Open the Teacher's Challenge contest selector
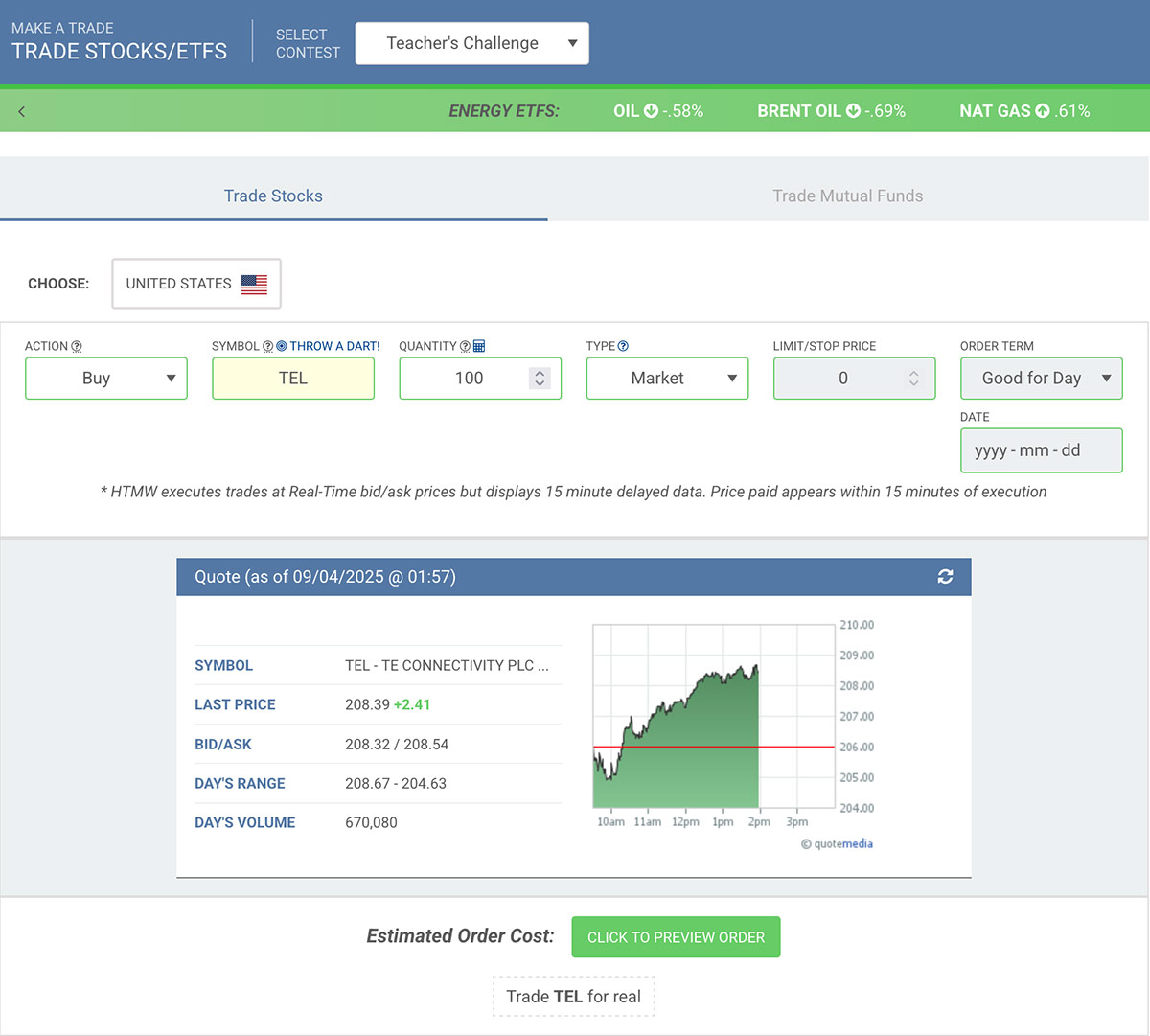 click(x=471, y=43)
